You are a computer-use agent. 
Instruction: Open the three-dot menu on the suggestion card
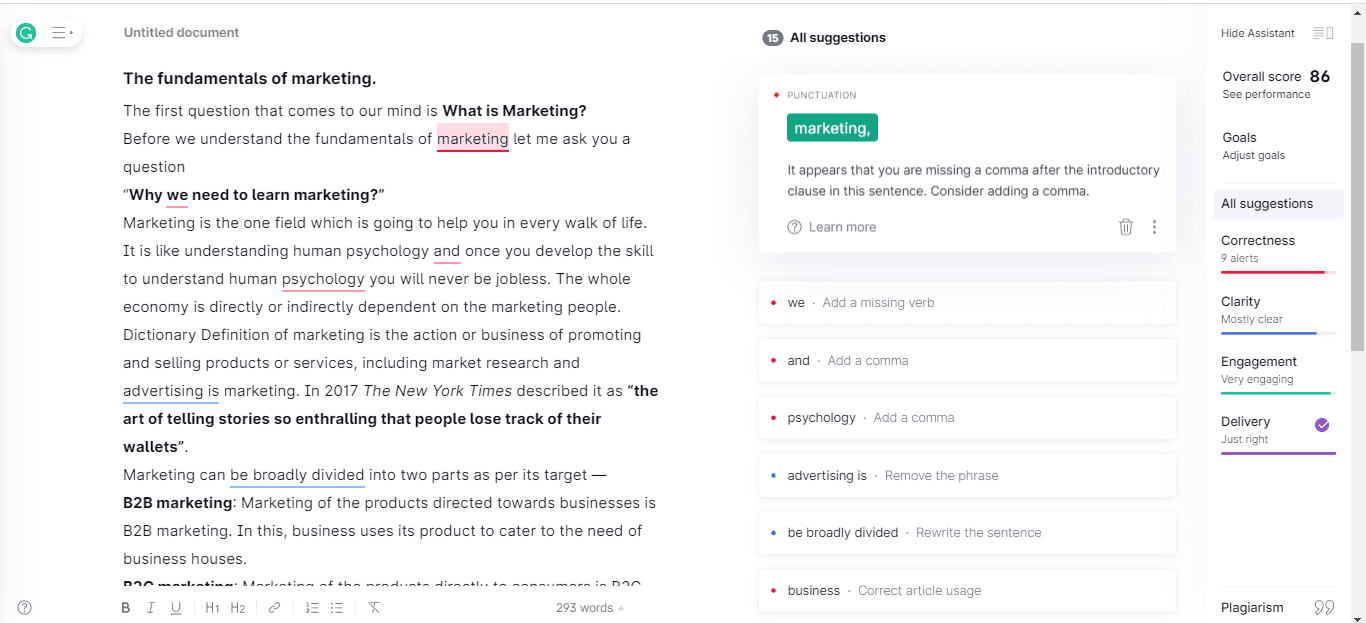click(x=1154, y=227)
